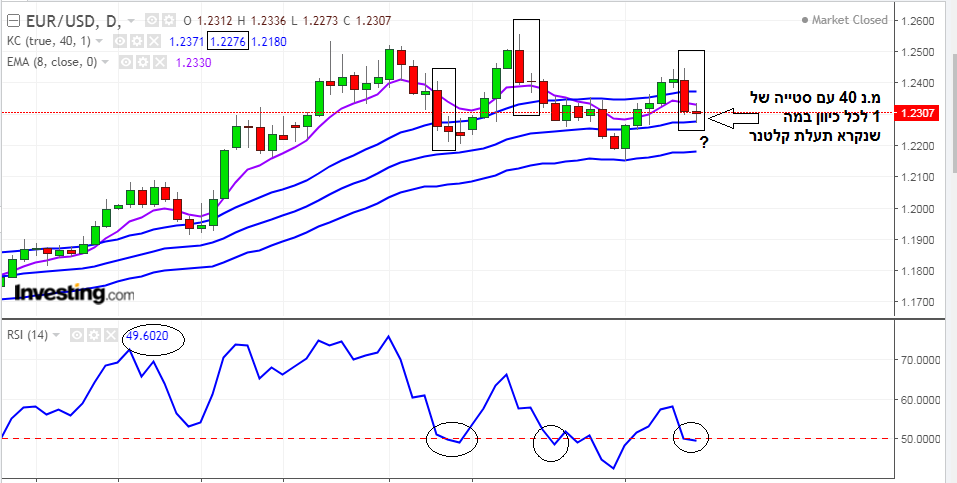This screenshot has width=957, height=483.
Task: Click the KC (true, 40, 1) label
Action: 50,42
